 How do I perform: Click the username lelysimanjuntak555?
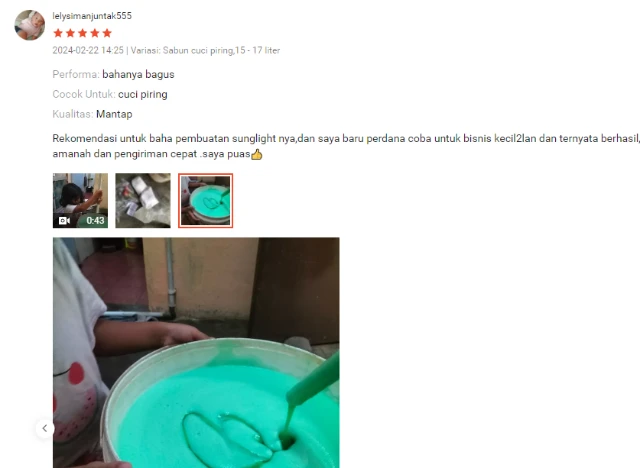click(92, 16)
